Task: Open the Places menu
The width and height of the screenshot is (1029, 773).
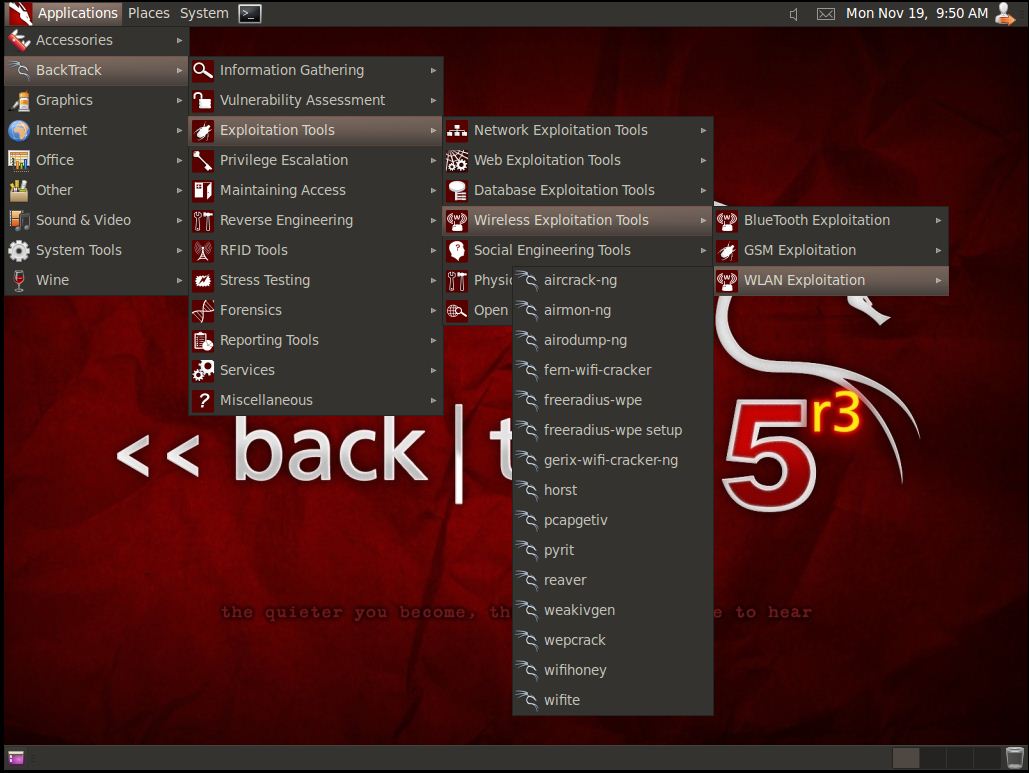Action: [x=148, y=13]
